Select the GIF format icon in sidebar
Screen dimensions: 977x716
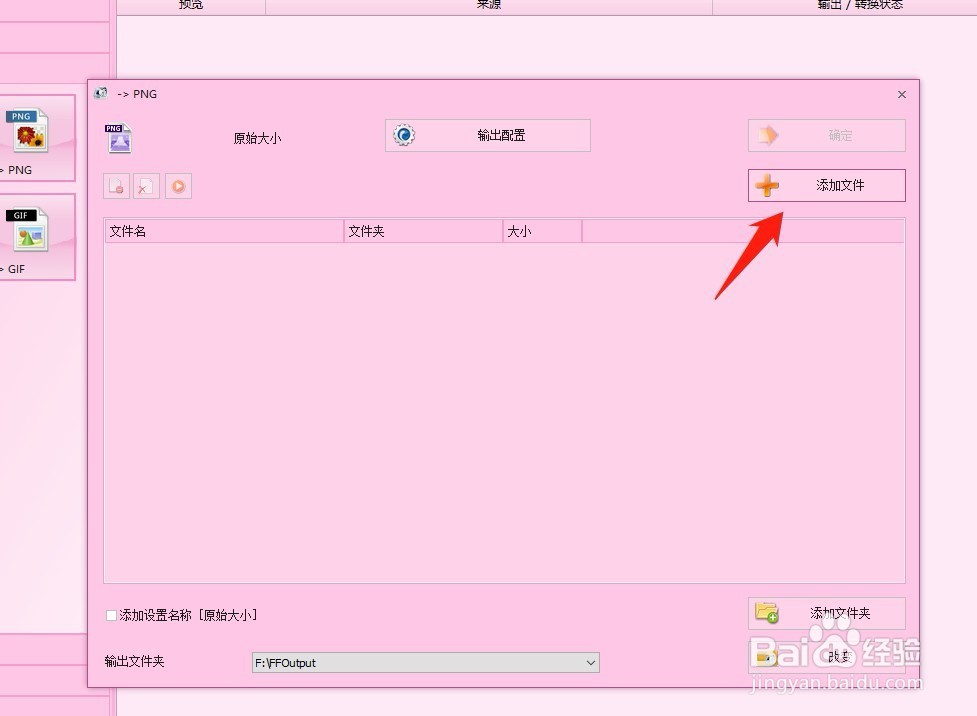pyautogui.click(x=27, y=229)
